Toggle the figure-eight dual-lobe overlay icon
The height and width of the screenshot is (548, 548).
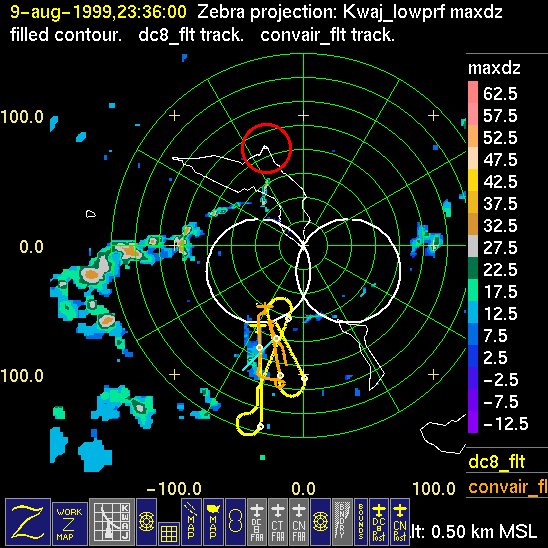click(235, 522)
